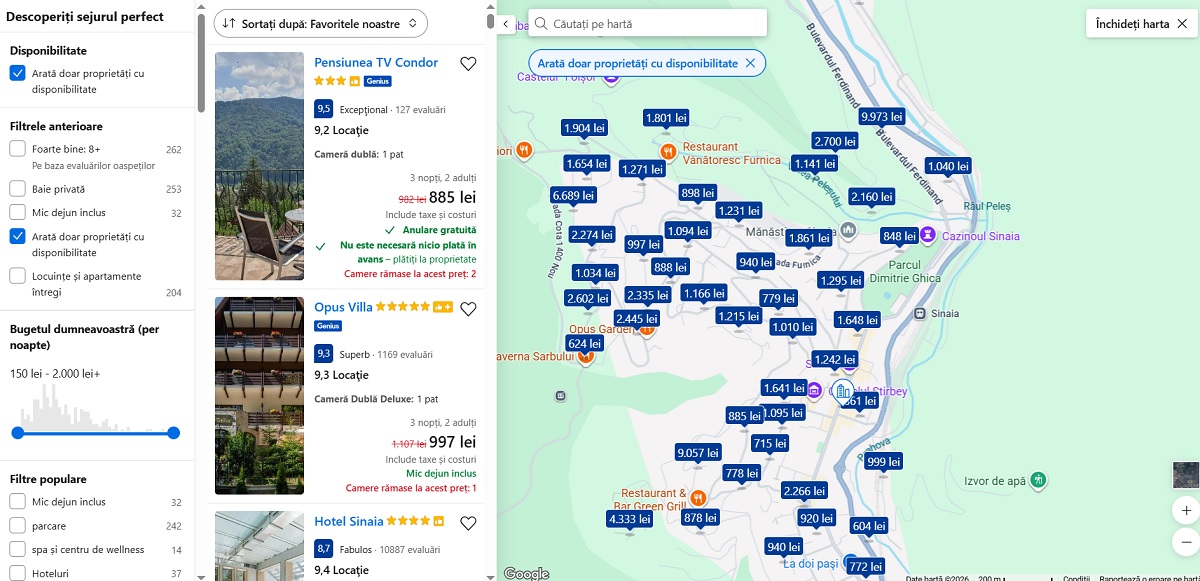Check the Baie privată filter
The image size is (1200, 581).
pos(18,188)
